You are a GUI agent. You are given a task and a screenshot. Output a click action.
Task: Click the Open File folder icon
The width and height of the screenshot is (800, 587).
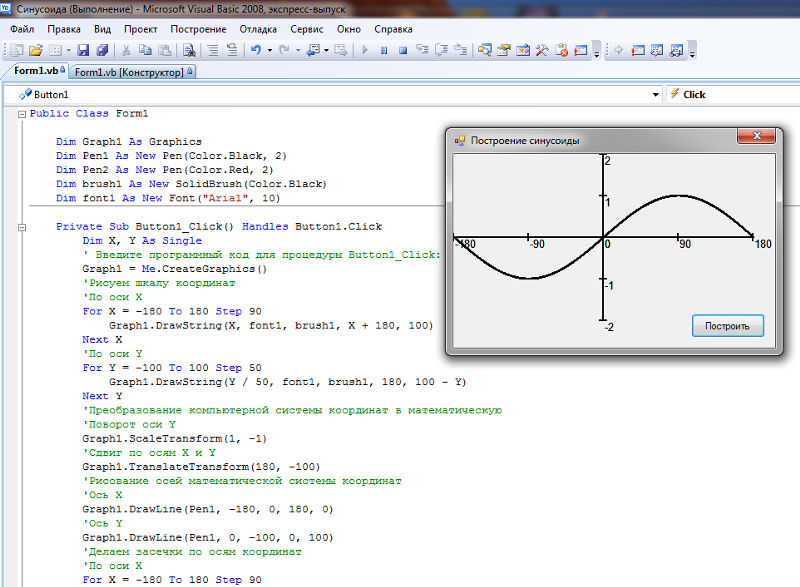tap(36, 50)
